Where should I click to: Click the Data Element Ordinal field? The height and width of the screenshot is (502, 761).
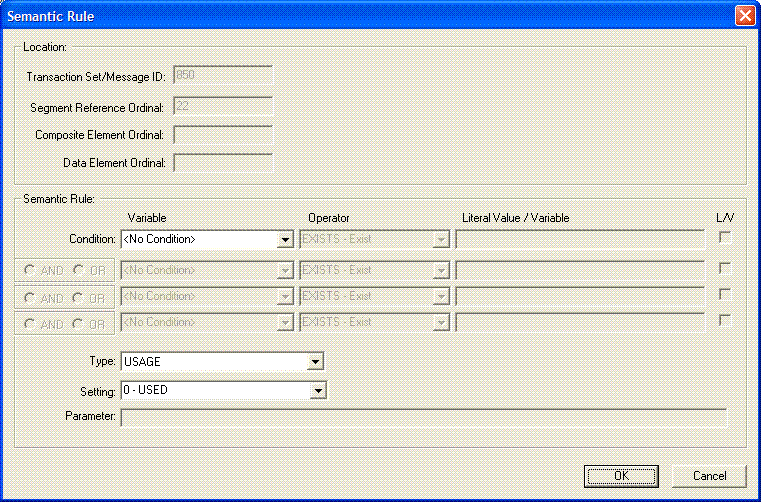[x=223, y=163]
